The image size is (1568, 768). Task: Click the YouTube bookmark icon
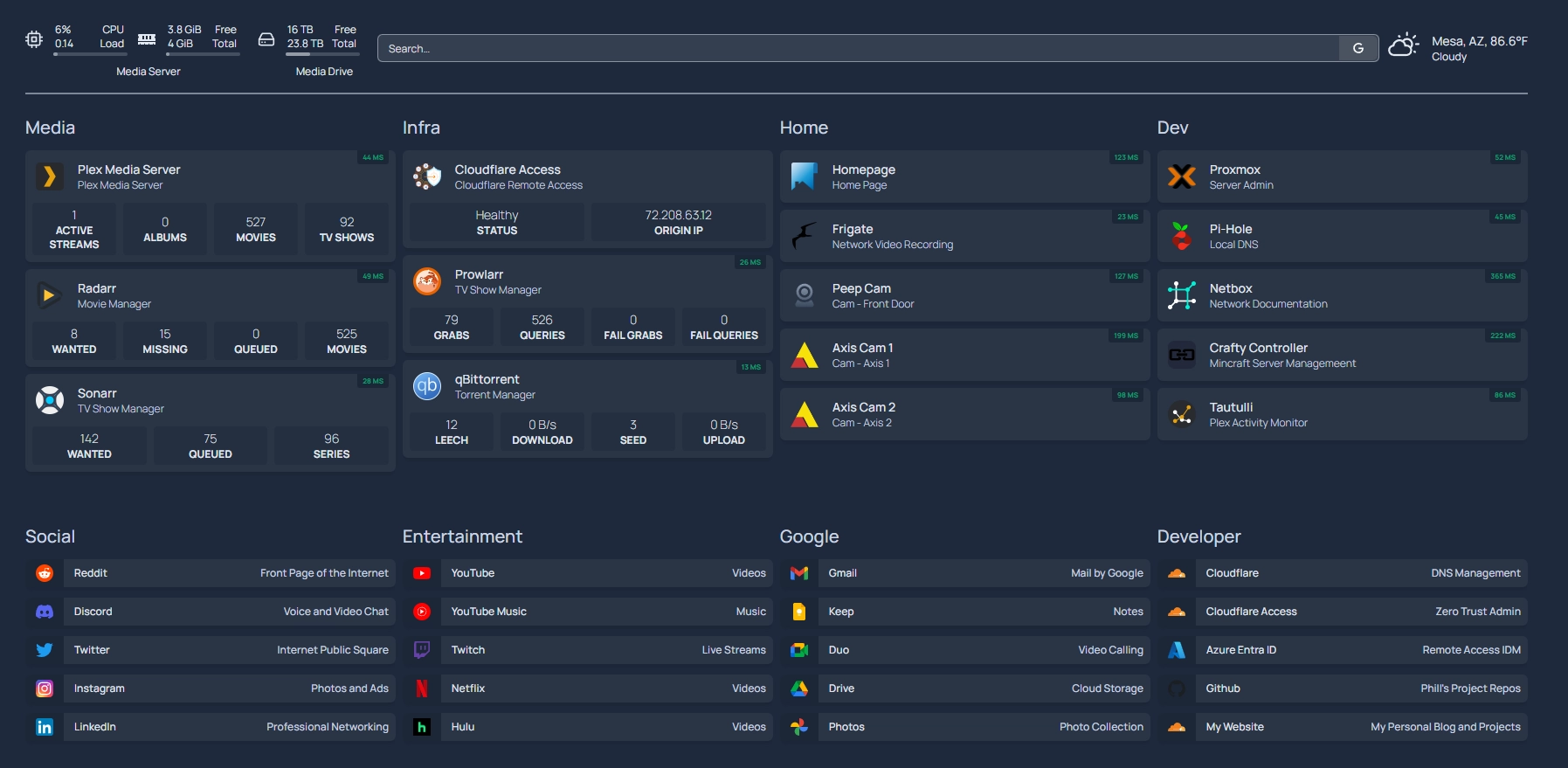click(422, 573)
